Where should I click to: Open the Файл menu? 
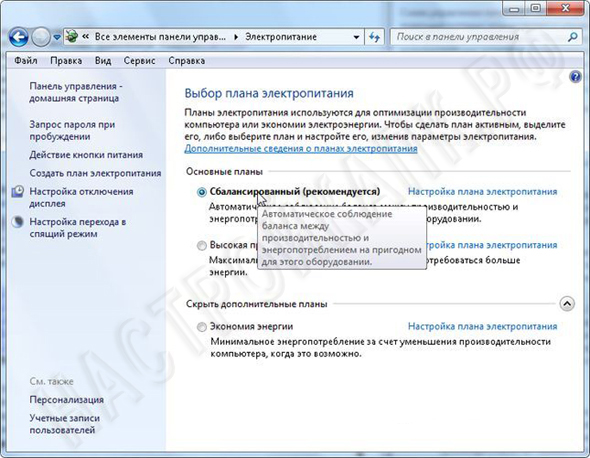[26, 61]
